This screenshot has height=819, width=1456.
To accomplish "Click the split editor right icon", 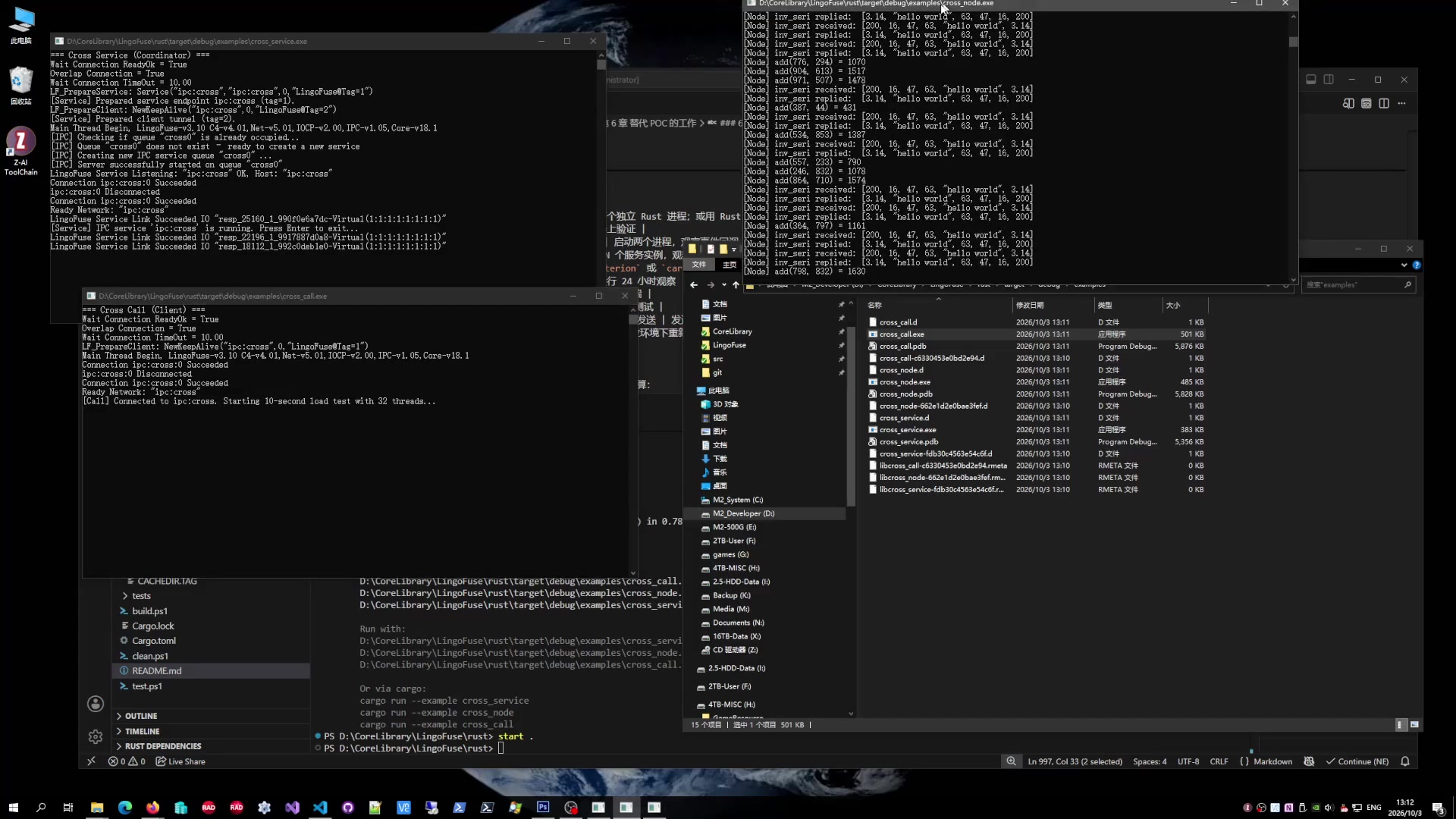I will pos(1384,103).
